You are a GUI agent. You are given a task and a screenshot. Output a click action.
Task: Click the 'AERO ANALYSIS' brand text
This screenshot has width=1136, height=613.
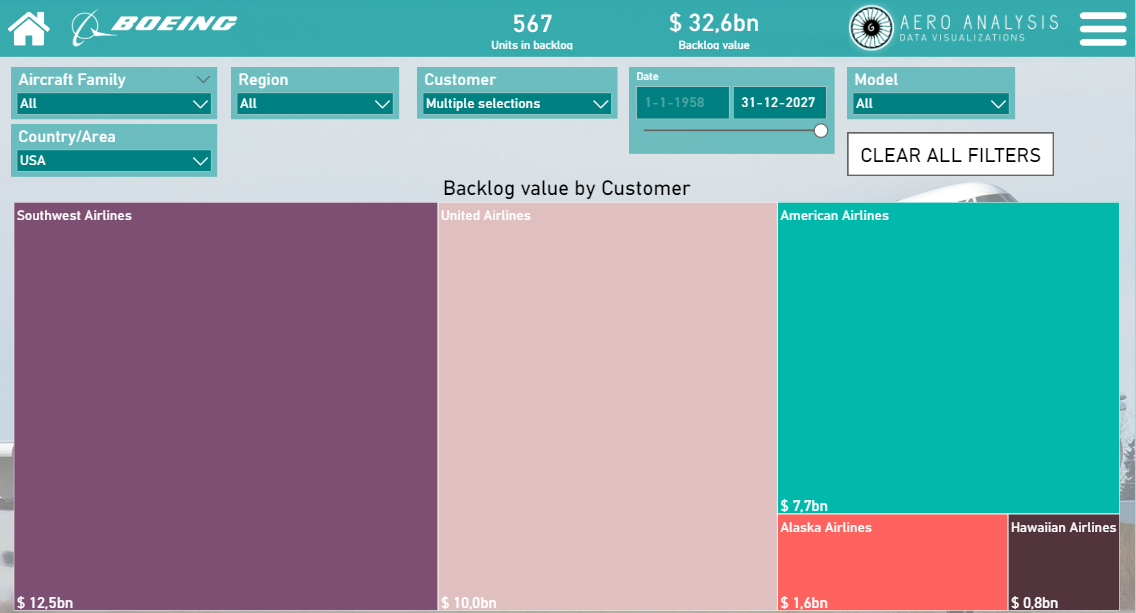pos(980,22)
